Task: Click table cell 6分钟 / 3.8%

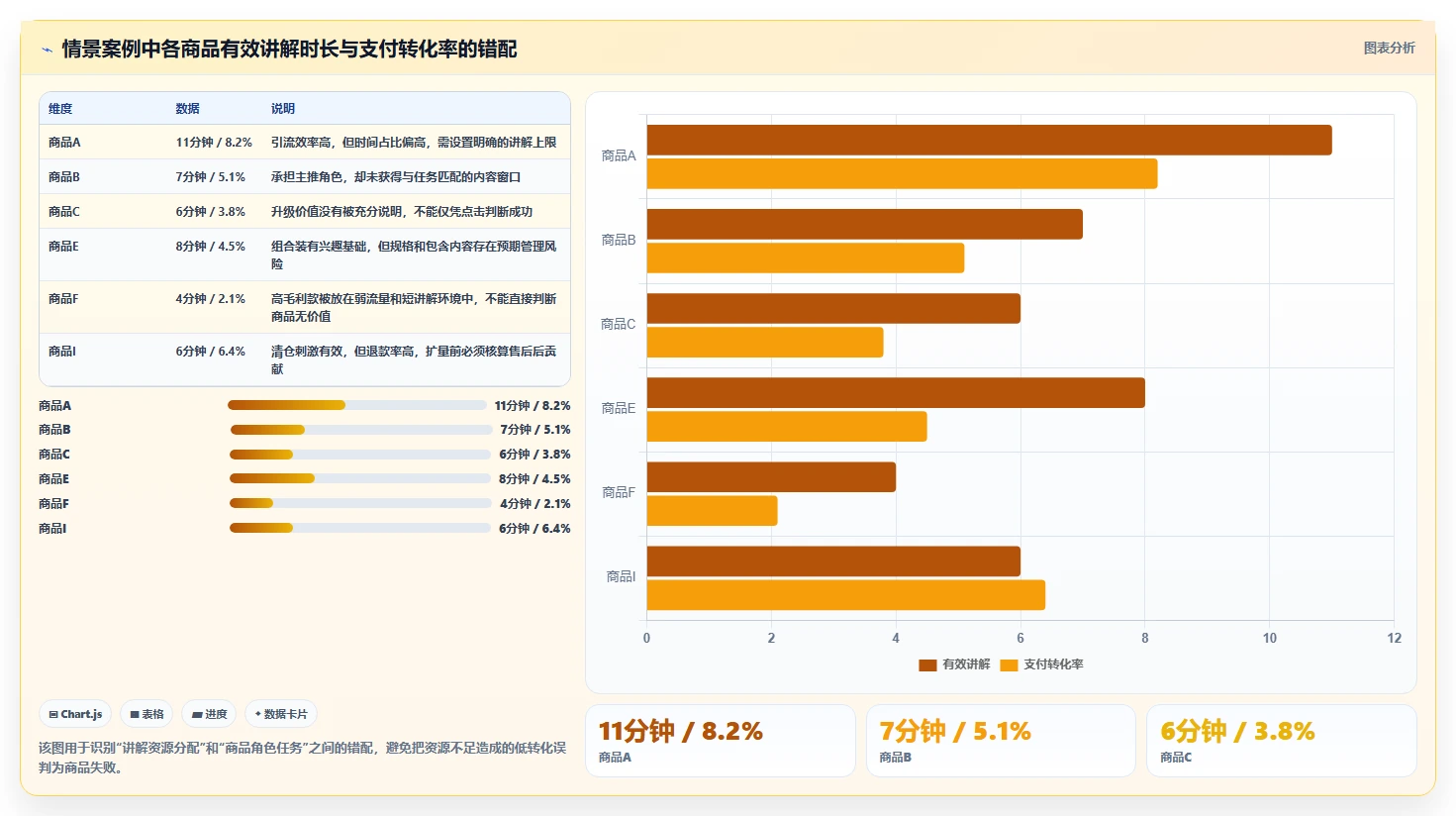Action: [x=211, y=212]
